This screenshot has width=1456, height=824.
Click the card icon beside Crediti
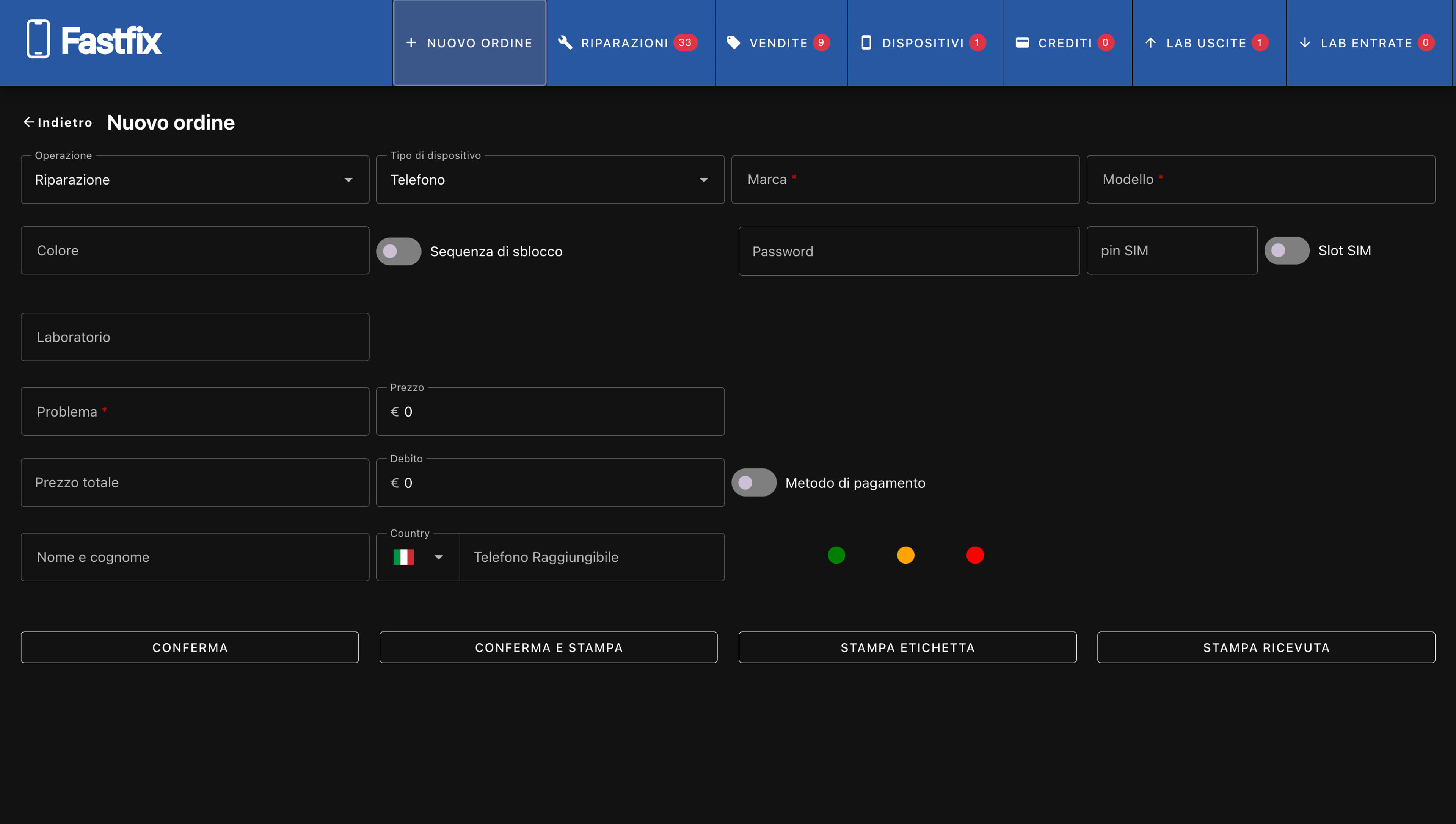tap(1022, 43)
